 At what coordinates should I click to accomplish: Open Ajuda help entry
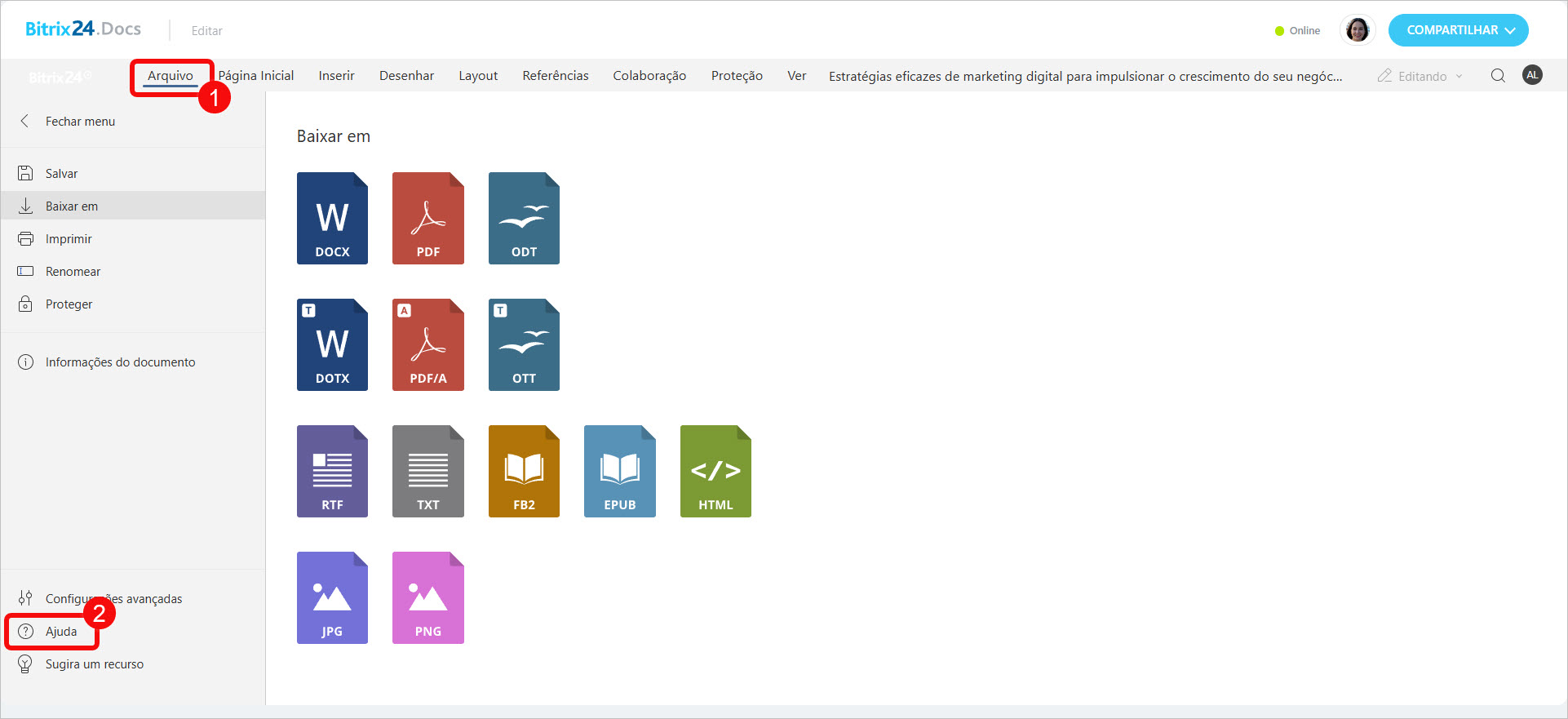[x=60, y=632]
